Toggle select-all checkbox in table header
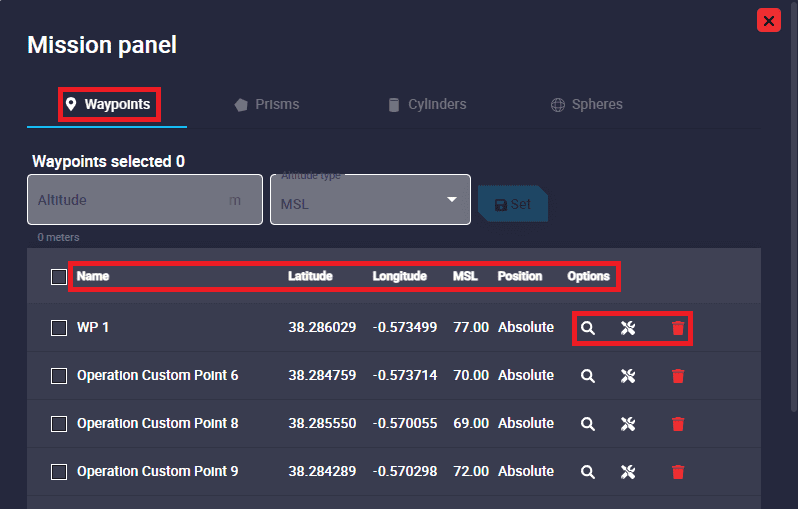The image size is (798, 509). pos(59,277)
